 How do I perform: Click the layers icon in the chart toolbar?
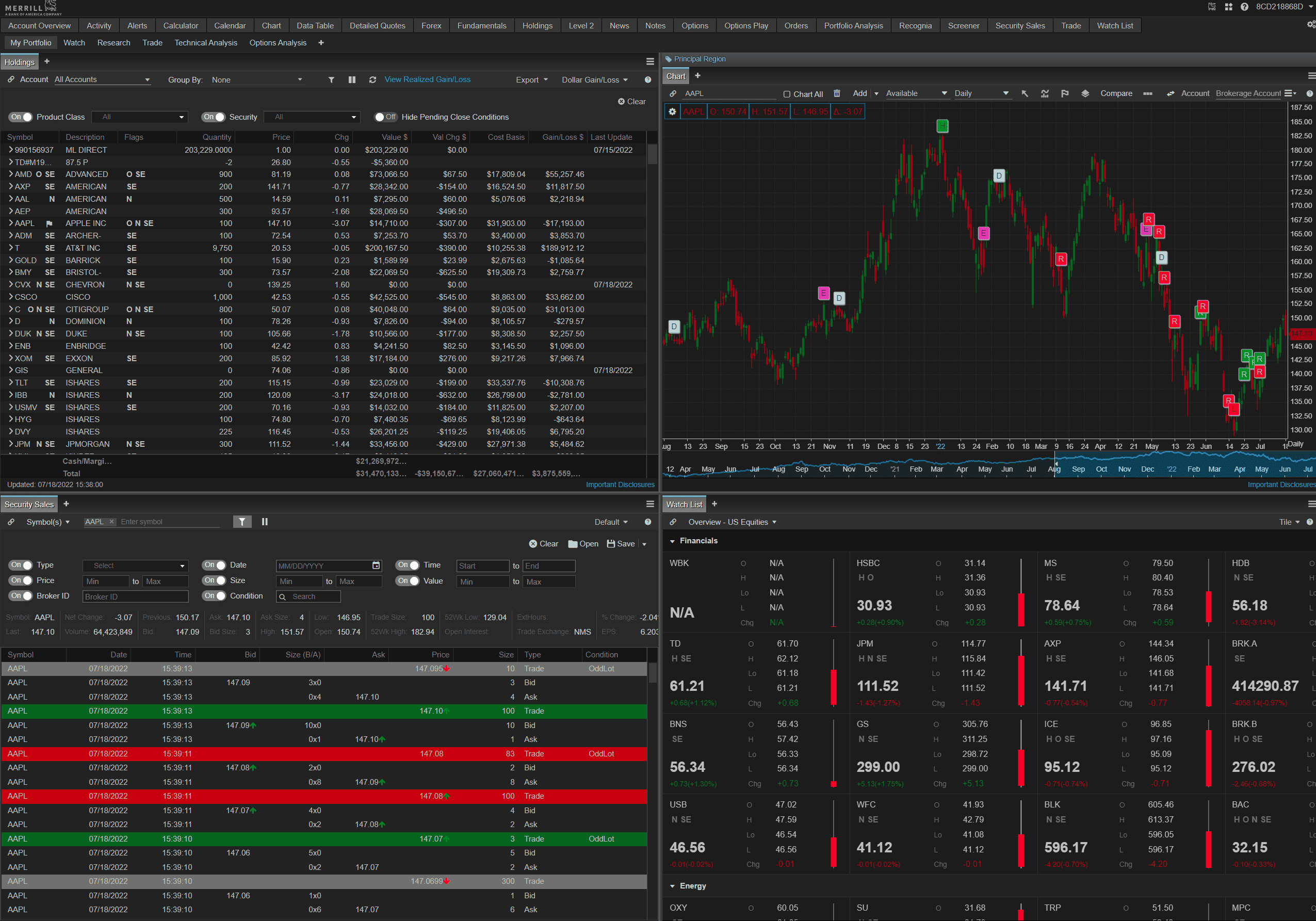1085,93
